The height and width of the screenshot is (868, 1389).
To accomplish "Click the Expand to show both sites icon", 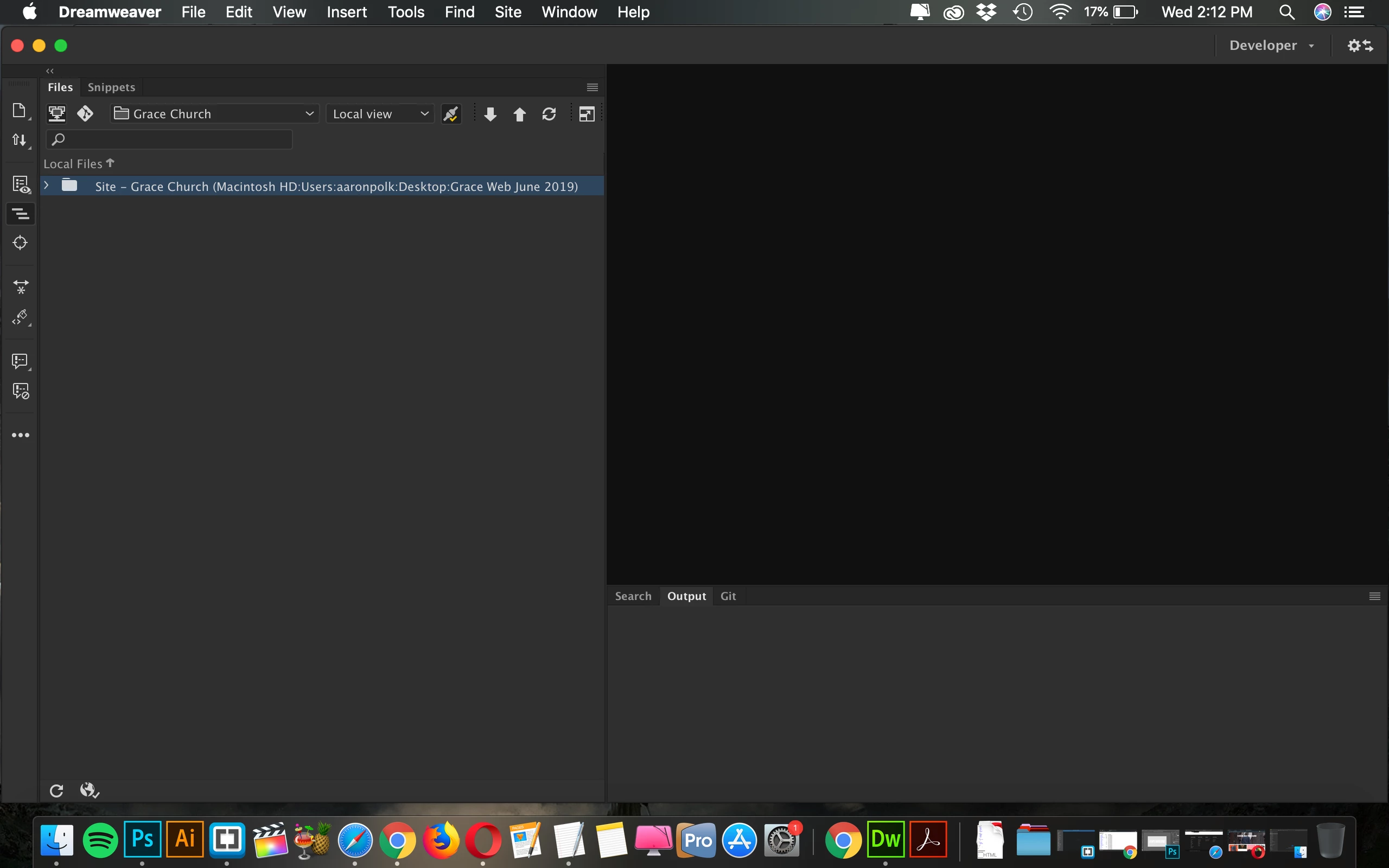I will [x=586, y=114].
